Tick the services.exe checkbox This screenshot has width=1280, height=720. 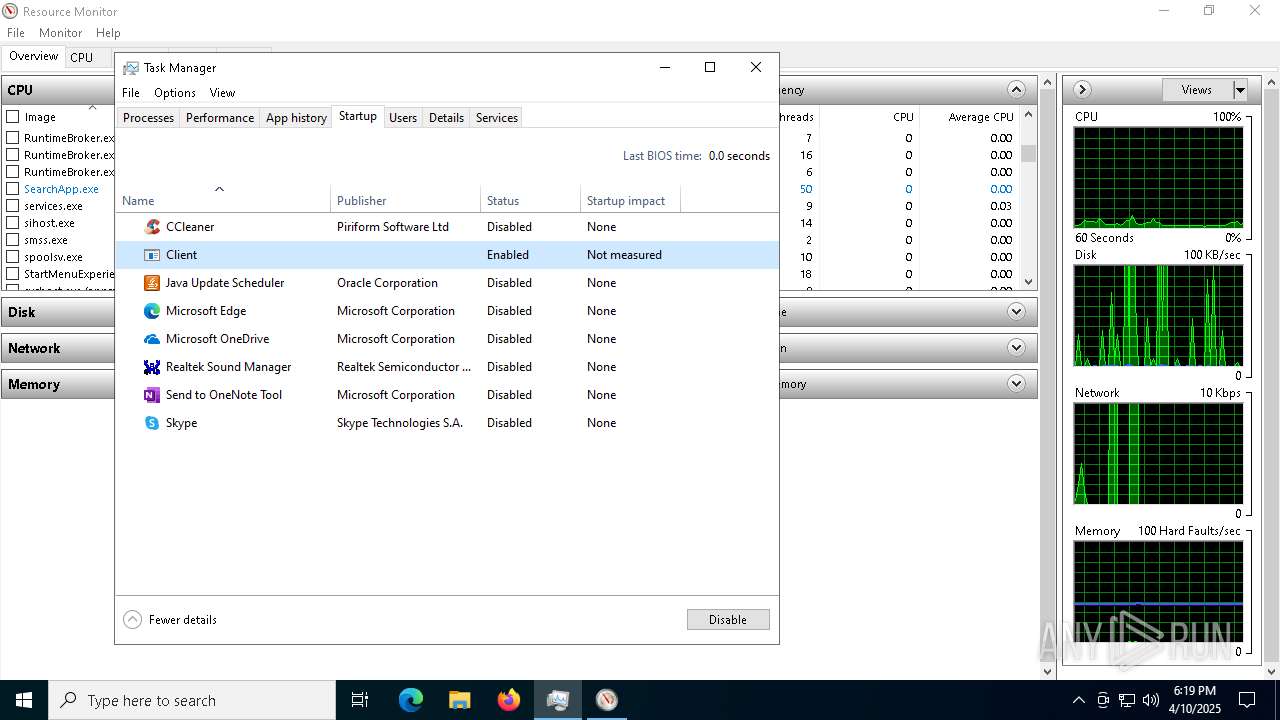point(13,206)
